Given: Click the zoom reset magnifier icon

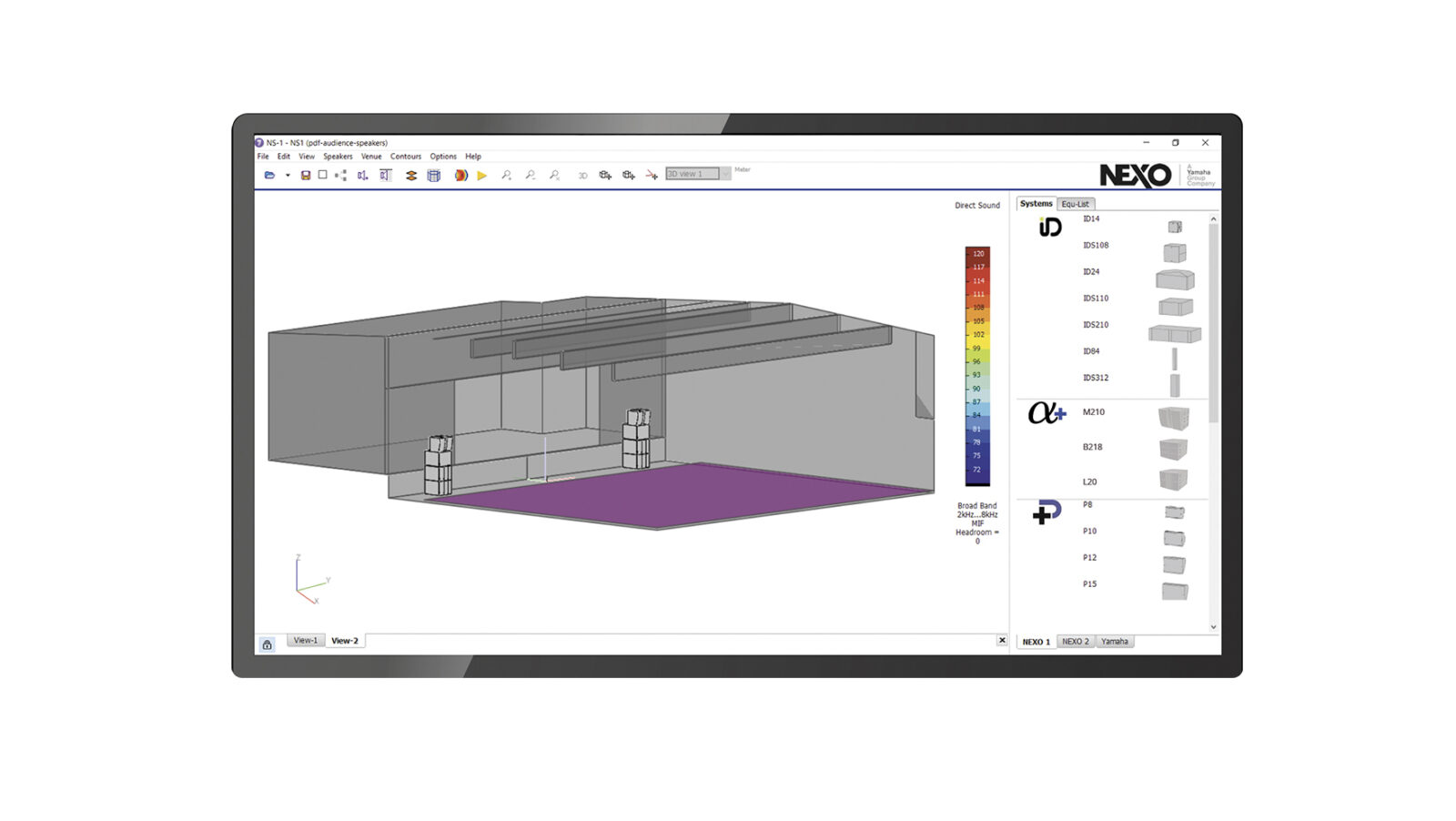Looking at the screenshot, I should coord(554,175).
